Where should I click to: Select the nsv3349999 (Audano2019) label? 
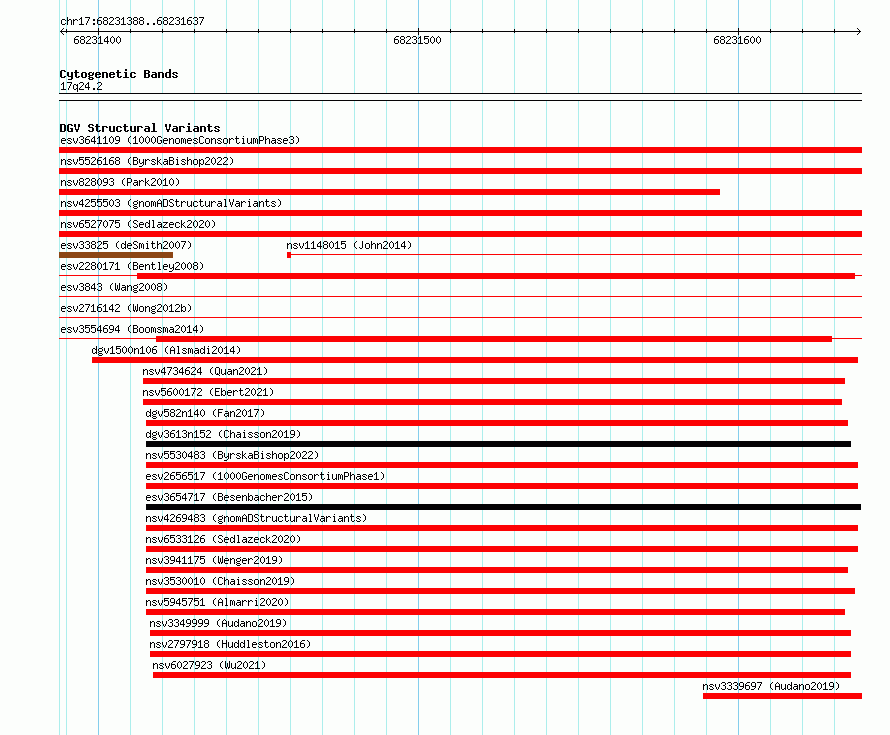tap(218, 623)
